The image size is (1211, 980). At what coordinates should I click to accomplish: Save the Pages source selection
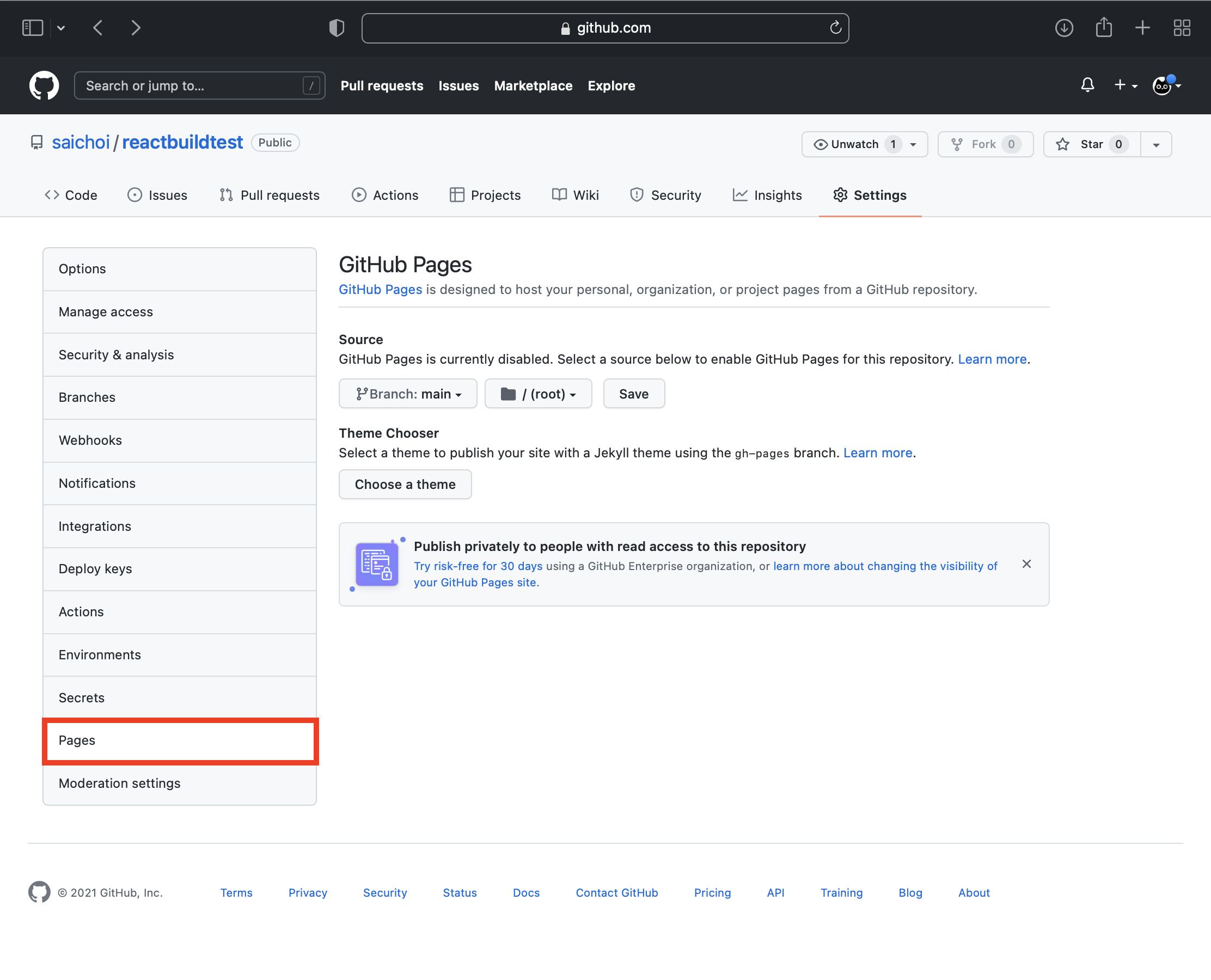[x=633, y=394]
